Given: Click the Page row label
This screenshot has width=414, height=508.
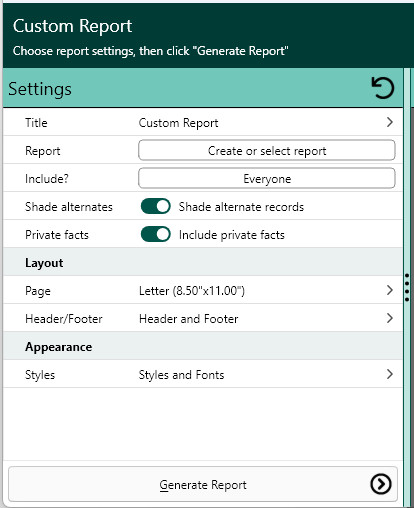Looking at the screenshot, I should (x=38, y=291).
